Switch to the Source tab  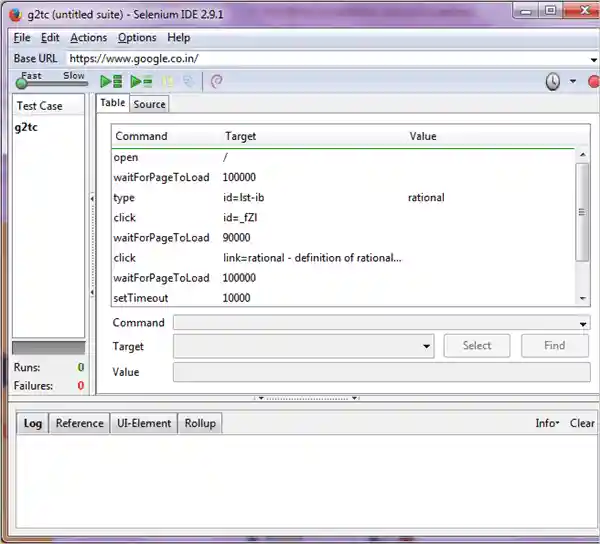pyautogui.click(x=149, y=104)
